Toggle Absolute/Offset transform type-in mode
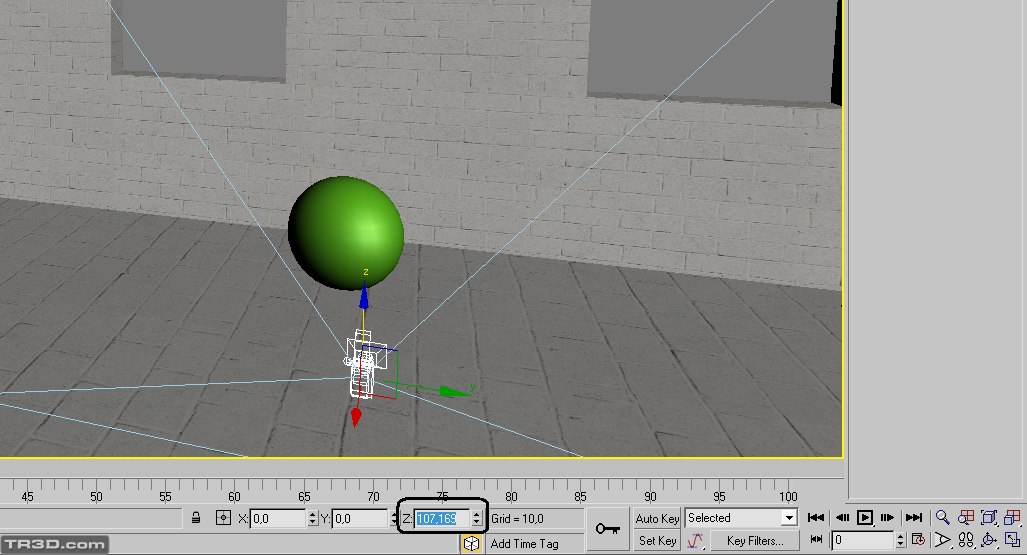This screenshot has height=555, width=1027. tap(224, 518)
